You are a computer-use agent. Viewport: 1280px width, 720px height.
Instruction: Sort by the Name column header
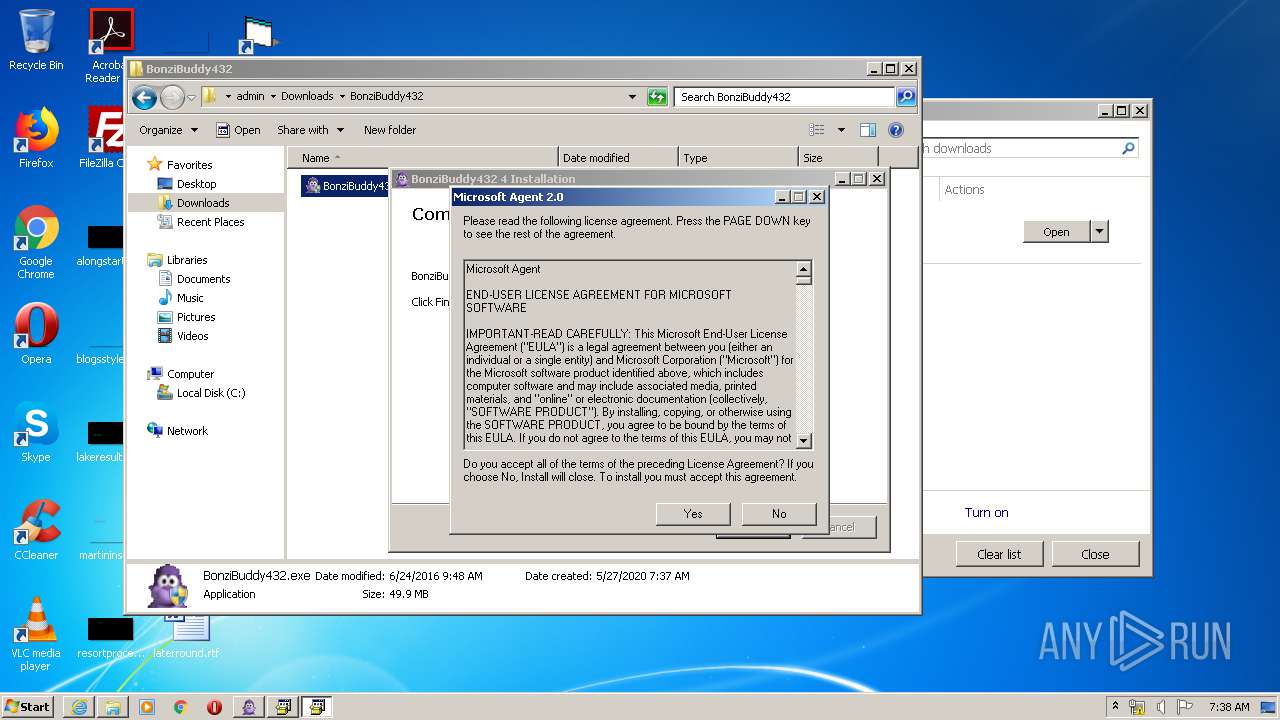pyautogui.click(x=422, y=158)
